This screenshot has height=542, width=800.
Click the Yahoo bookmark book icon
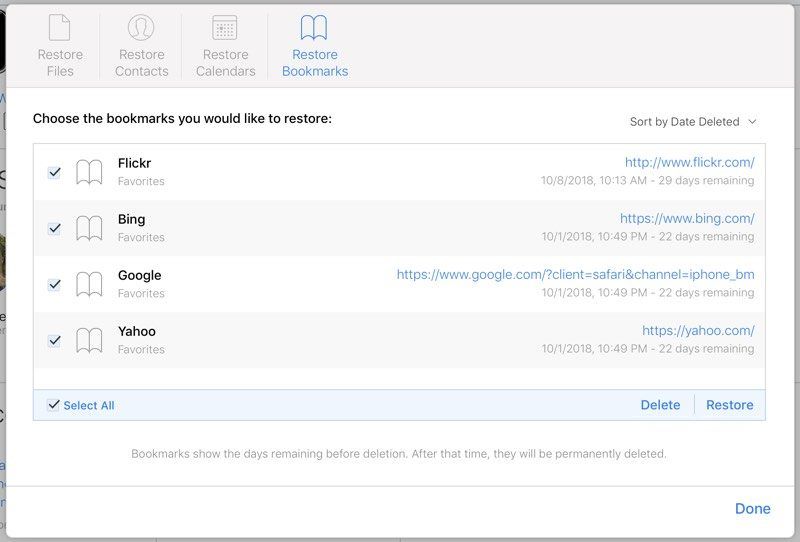89,340
